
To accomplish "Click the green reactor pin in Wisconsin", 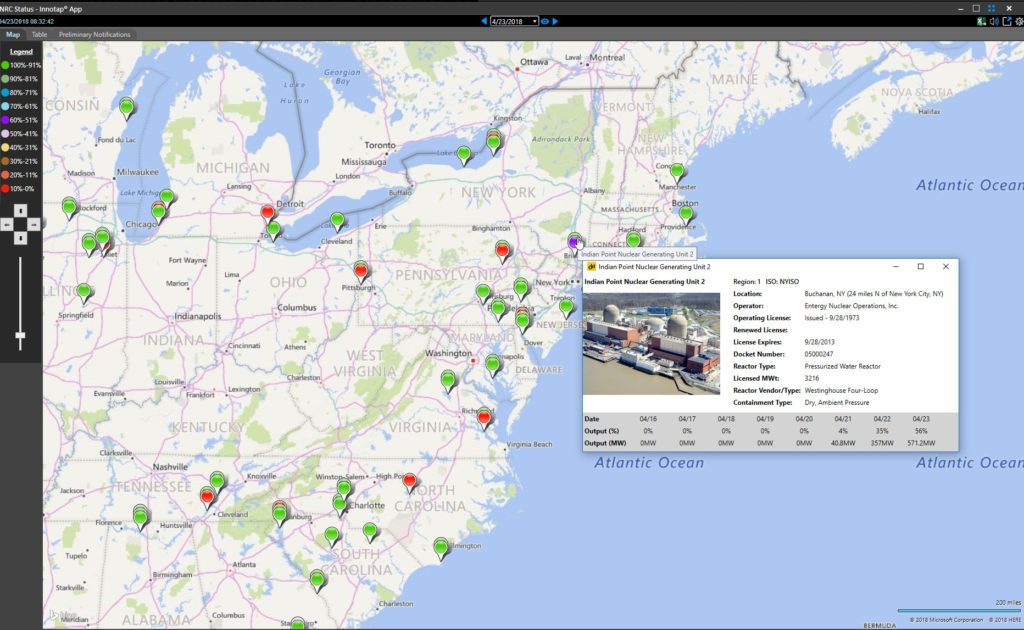I will pos(127,107).
